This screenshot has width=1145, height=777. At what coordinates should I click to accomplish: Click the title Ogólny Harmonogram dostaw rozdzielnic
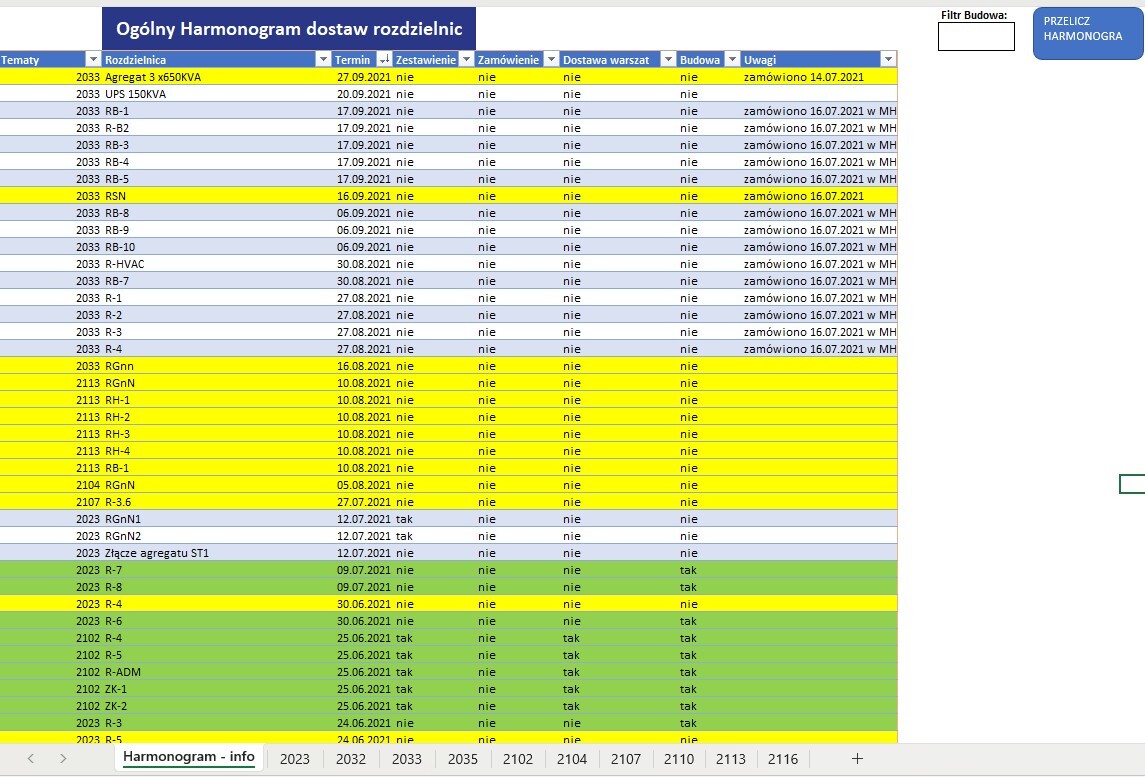(x=289, y=28)
